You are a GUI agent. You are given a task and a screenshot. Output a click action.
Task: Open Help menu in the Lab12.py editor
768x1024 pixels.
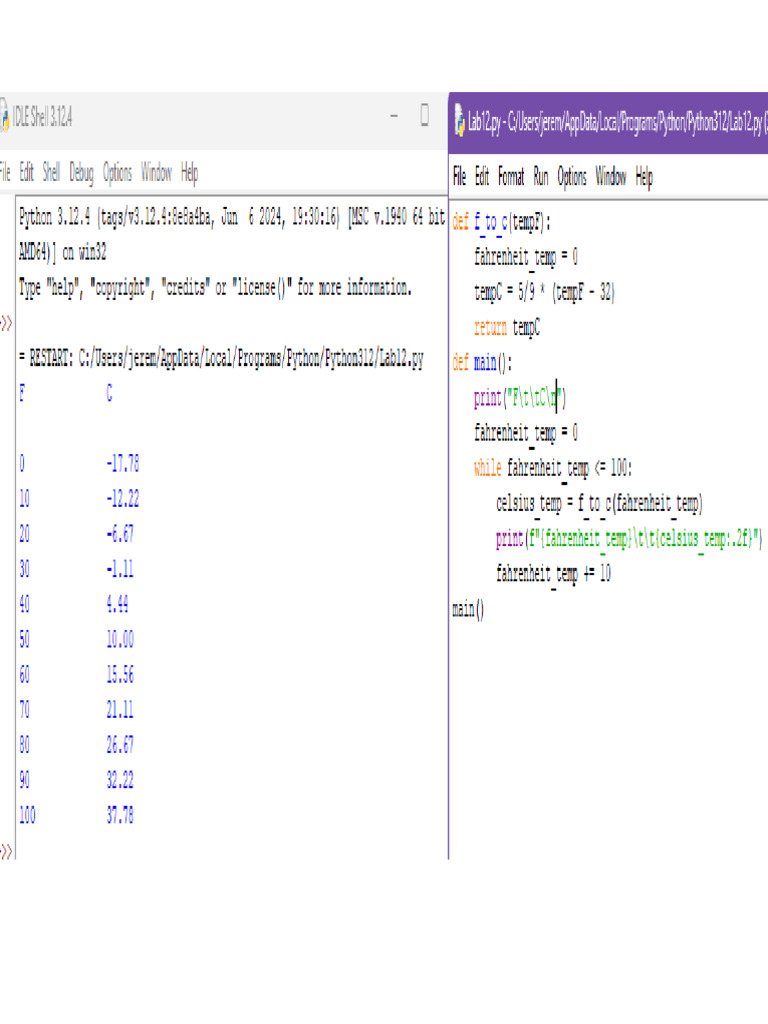tap(644, 177)
